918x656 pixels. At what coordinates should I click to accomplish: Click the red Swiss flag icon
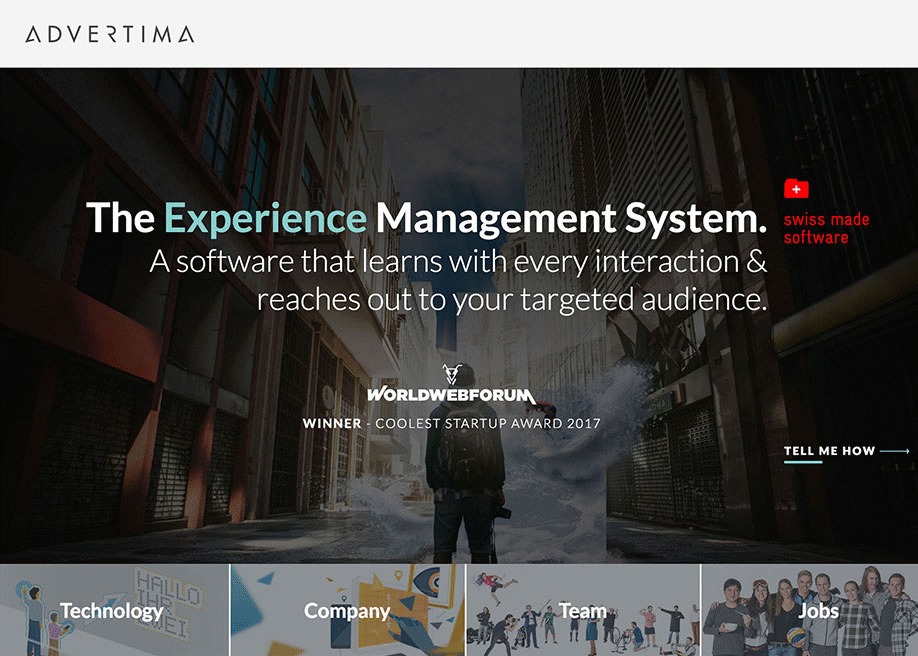coord(796,188)
